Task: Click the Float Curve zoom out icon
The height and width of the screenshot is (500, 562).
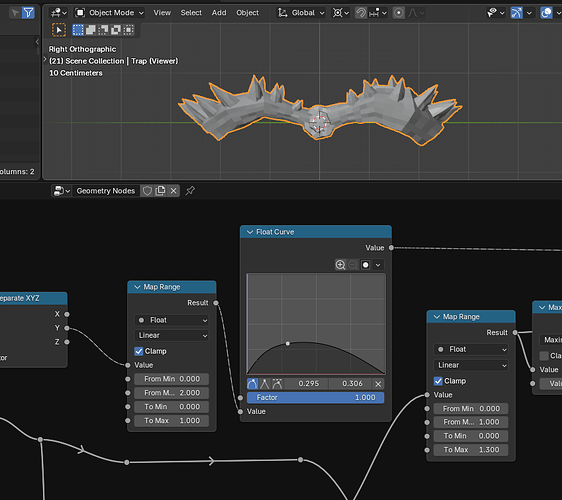Action: pyautogui.click(x=353, y=265)
